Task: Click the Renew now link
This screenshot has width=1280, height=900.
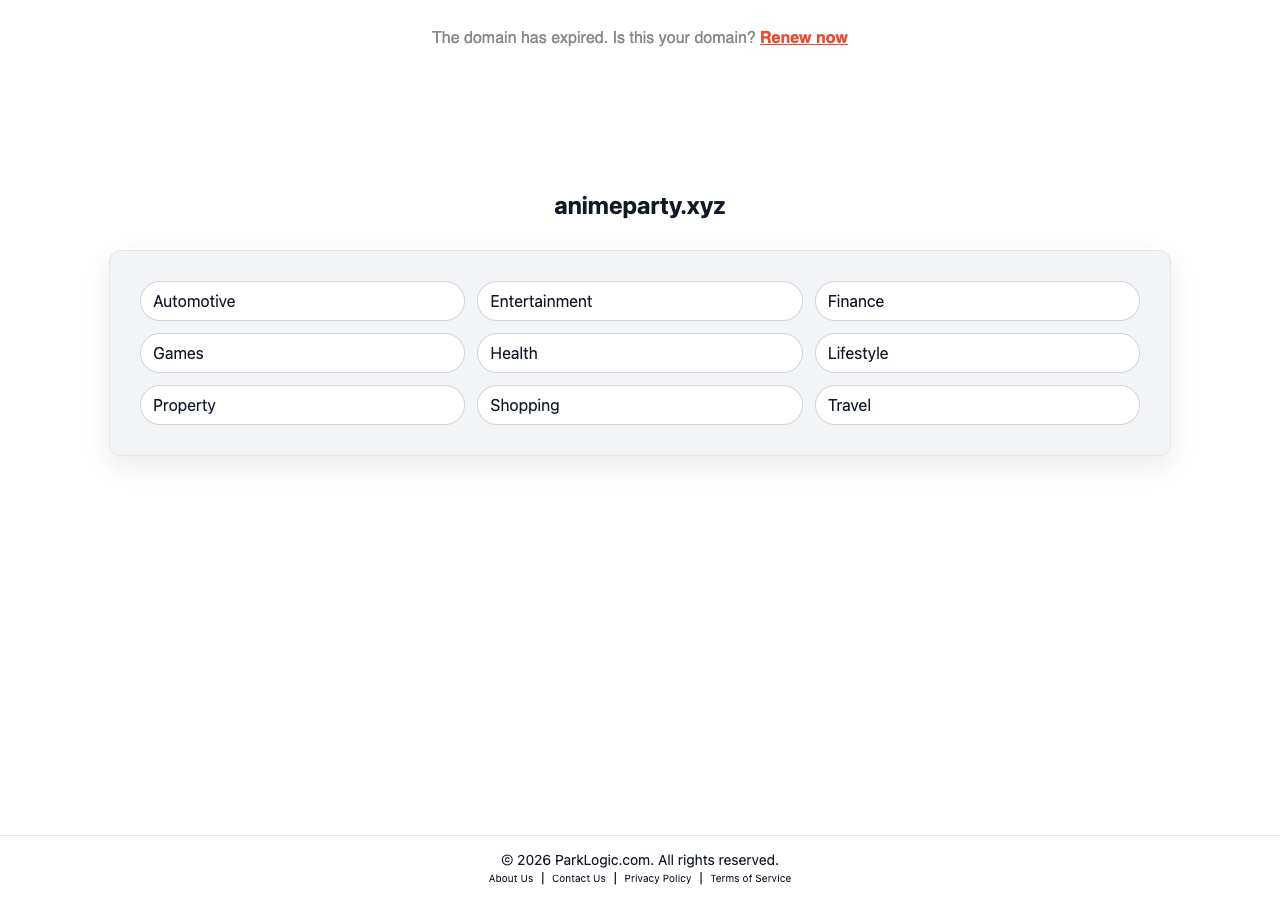Action: coord(803,38)
